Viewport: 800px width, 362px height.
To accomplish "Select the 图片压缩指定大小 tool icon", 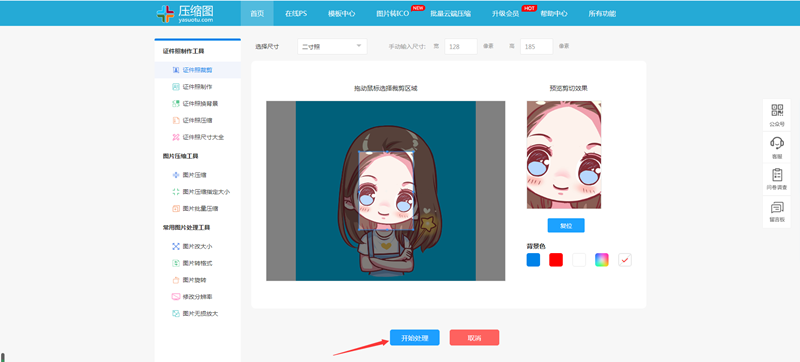I will 176,192.
